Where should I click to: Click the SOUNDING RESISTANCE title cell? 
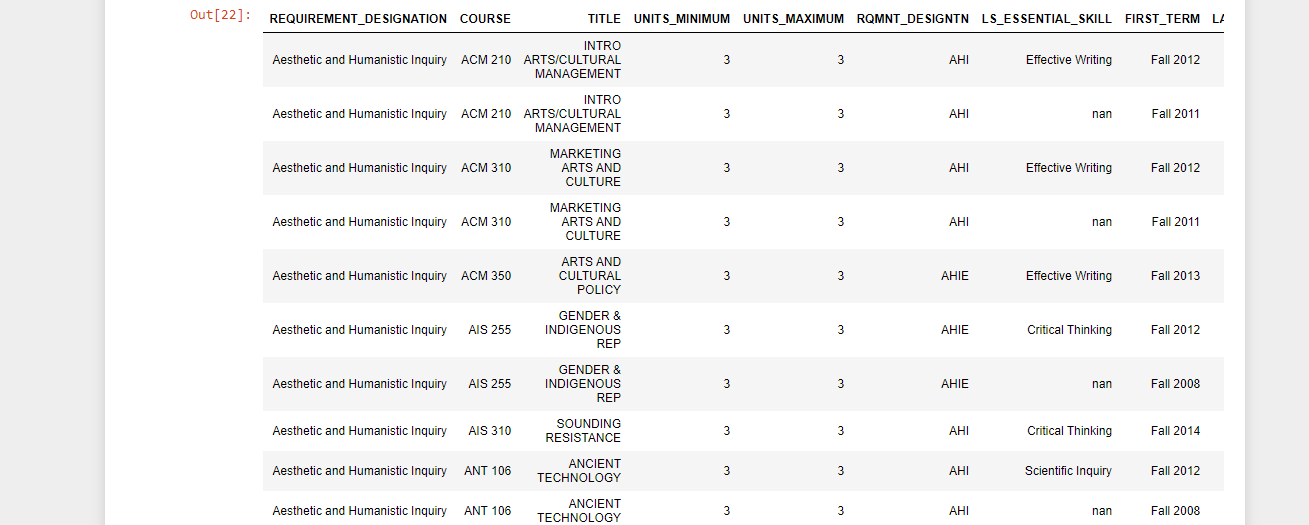click(583, 431)
